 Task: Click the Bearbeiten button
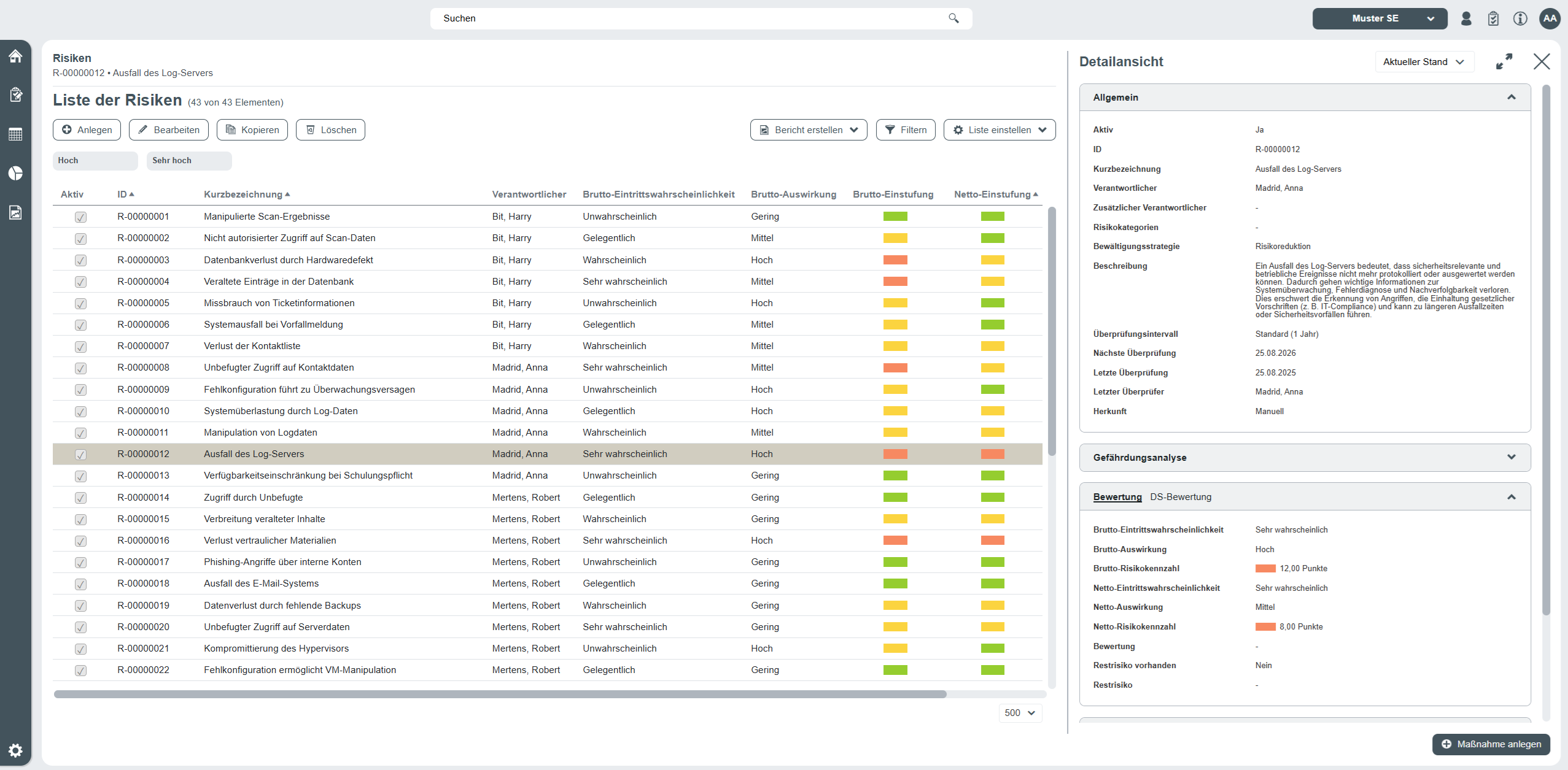click(169, 130)
